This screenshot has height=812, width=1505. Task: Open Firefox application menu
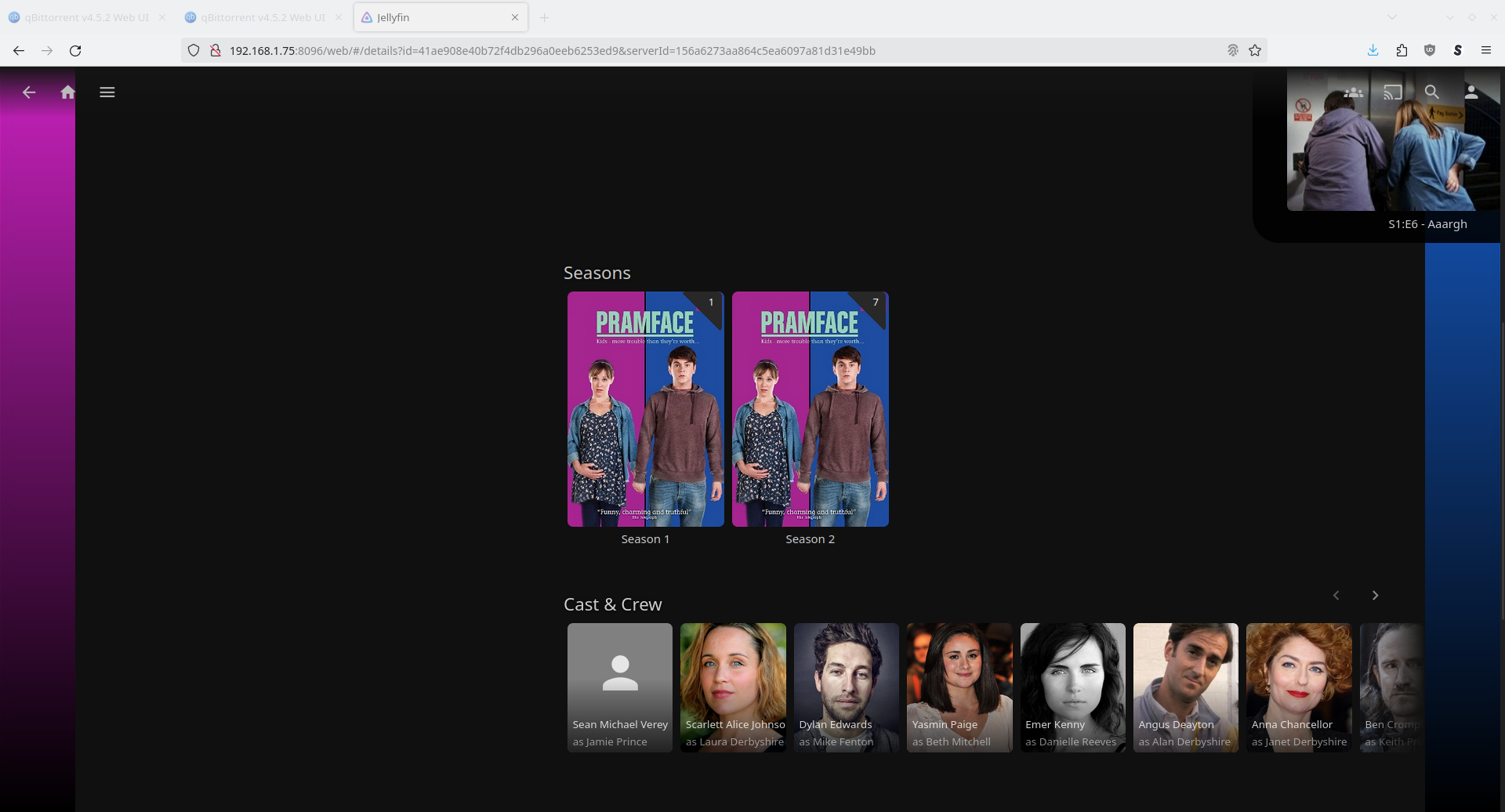(1485, 51)
